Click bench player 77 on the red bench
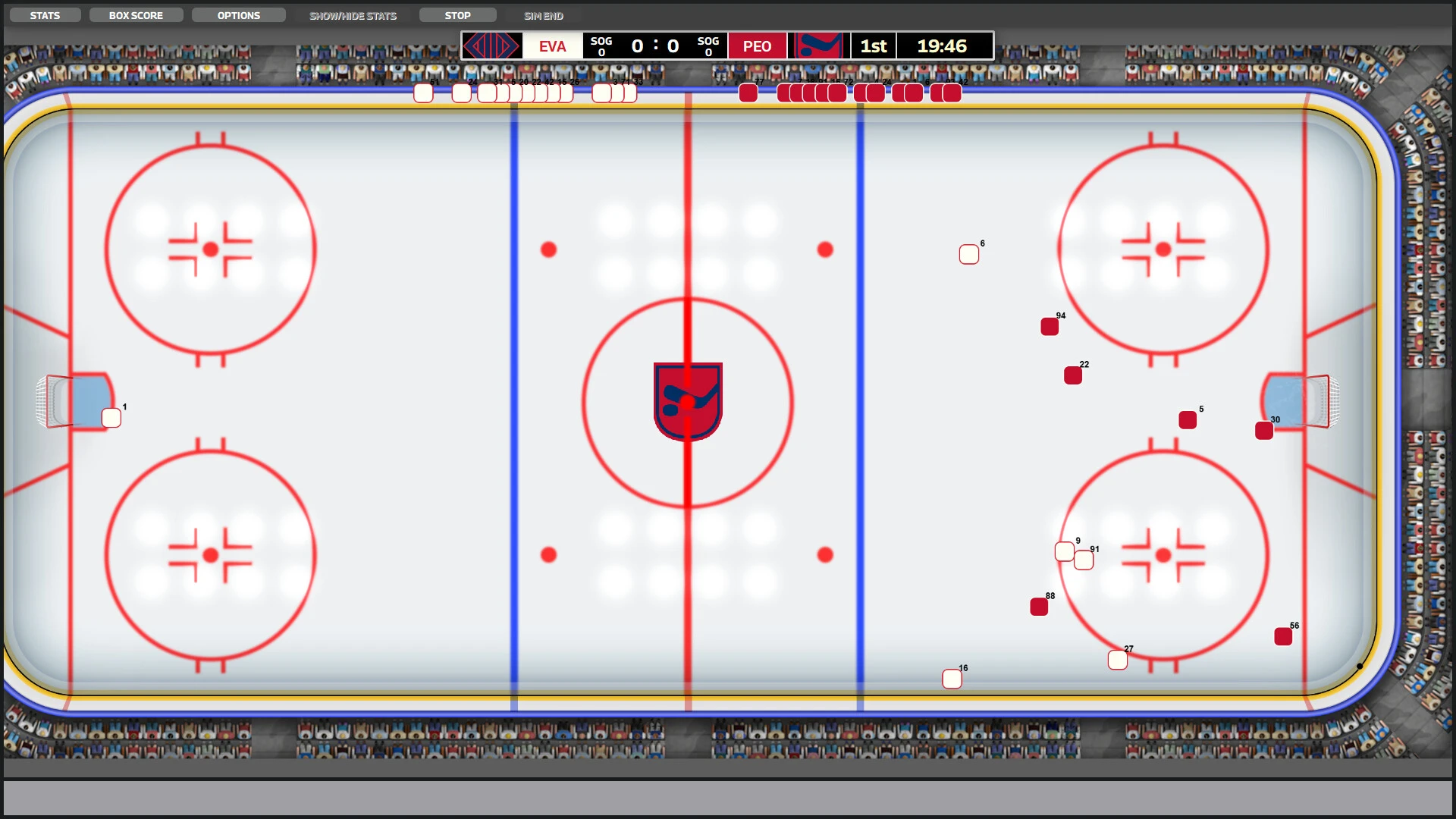Viewport: 1456px width, 819px height. pyautogui.click(x=750, y=93)
